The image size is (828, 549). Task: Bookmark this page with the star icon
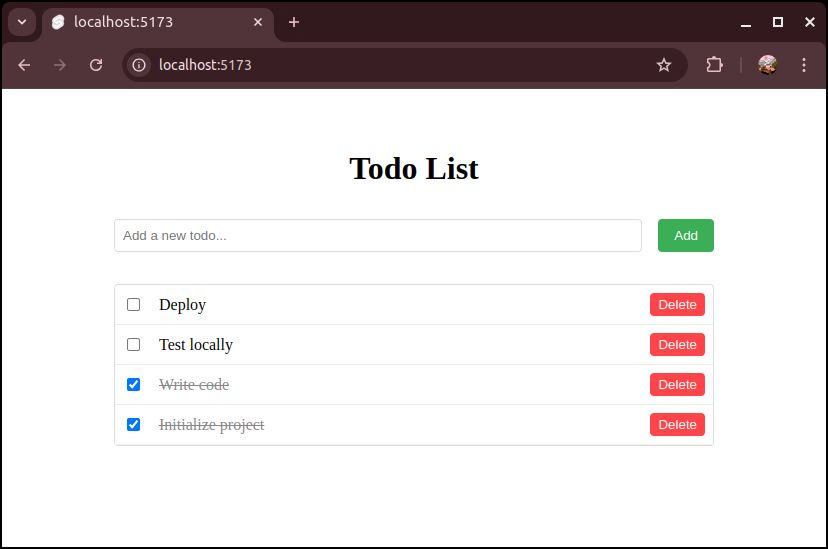664,65
